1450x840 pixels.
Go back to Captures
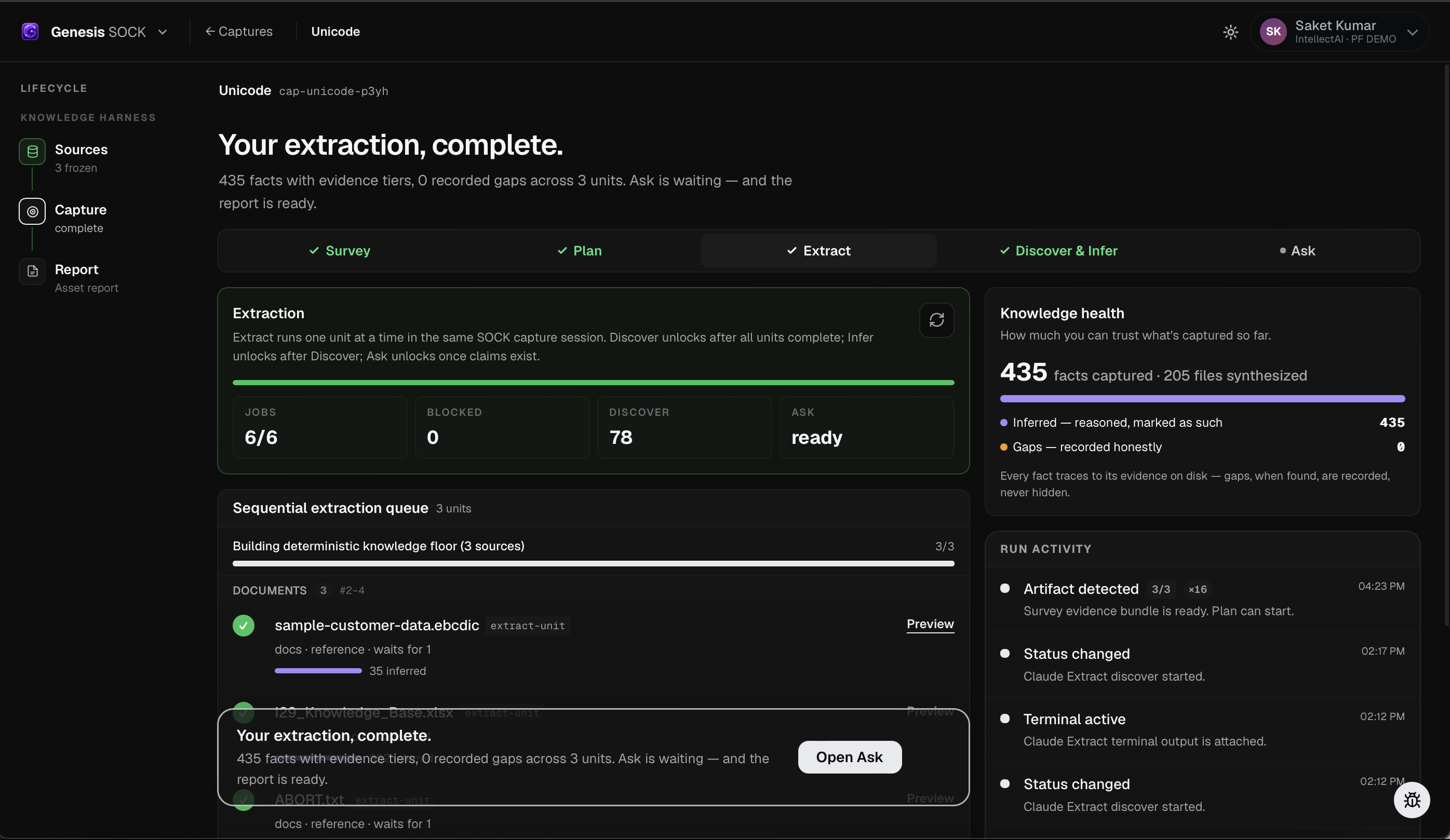pyautogui.click(x=239, y=31)
